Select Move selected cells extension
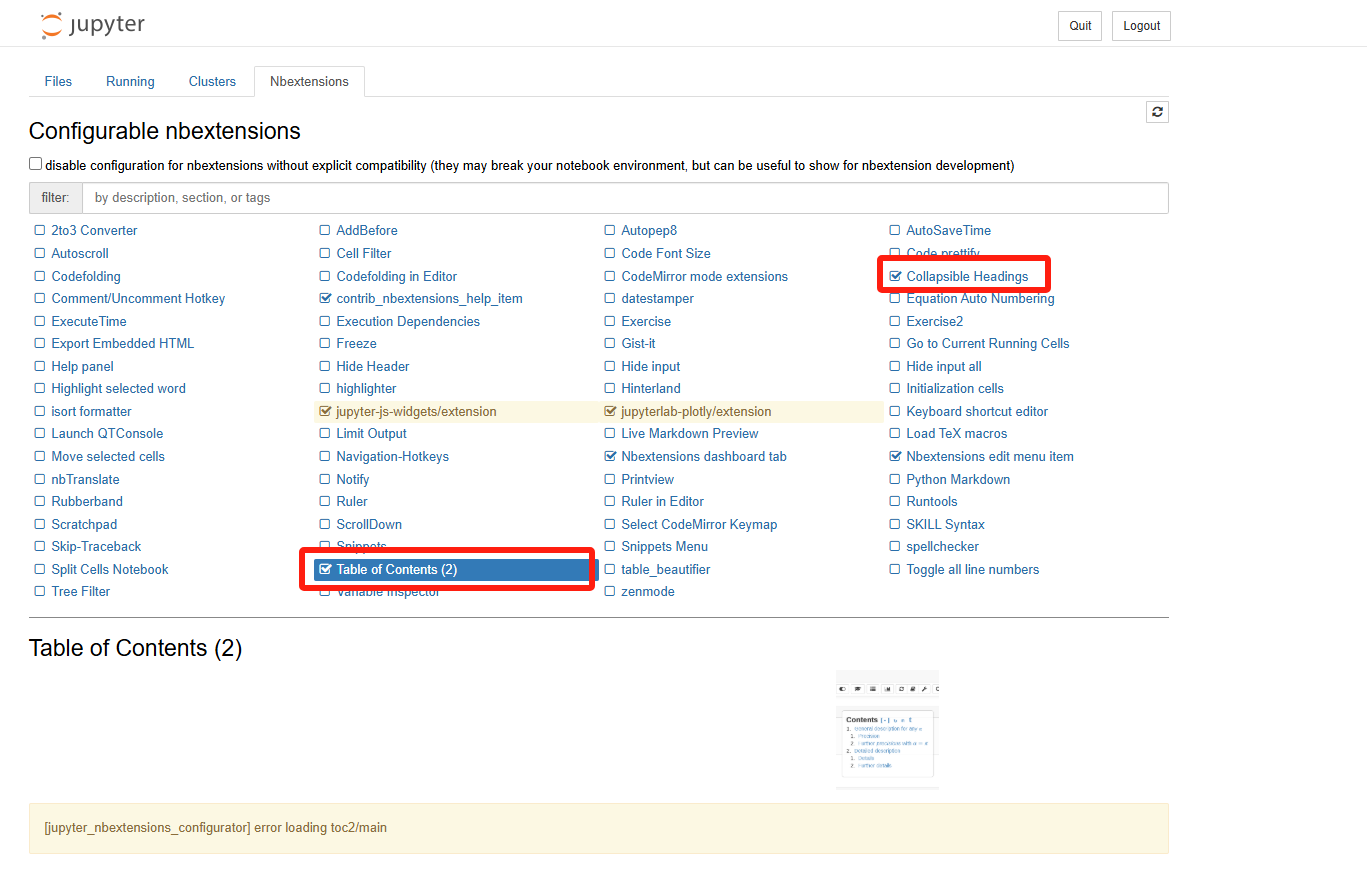This screenshot has height=869, width=1367. click(x=108, y=457)
